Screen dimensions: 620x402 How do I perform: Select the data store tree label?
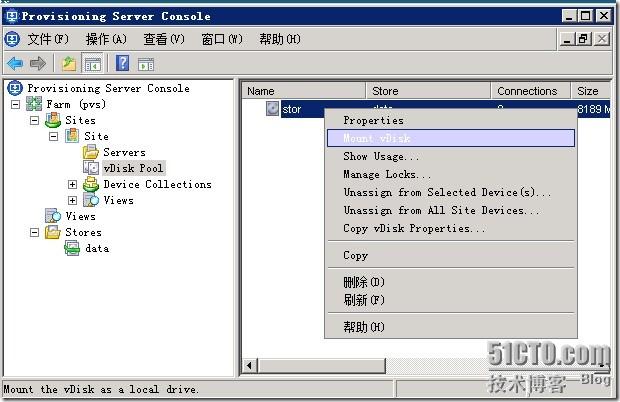[x=97, y=248]
